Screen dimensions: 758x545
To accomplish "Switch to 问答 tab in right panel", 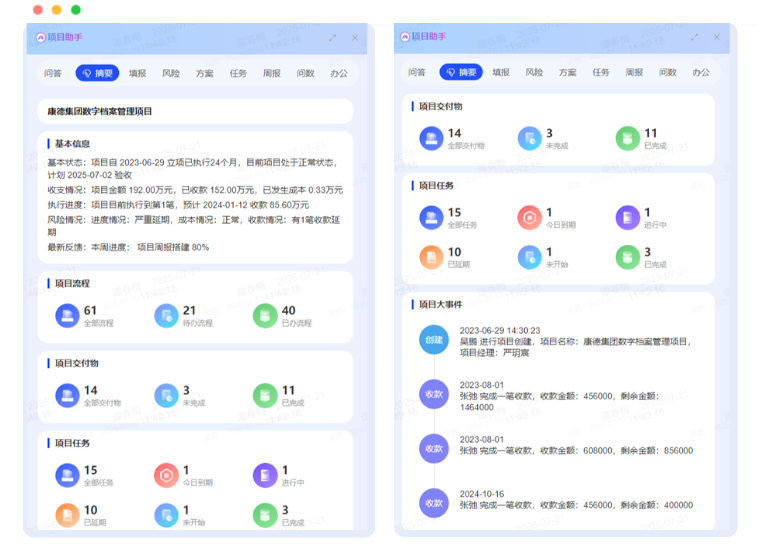I will (x=417, y=73).
